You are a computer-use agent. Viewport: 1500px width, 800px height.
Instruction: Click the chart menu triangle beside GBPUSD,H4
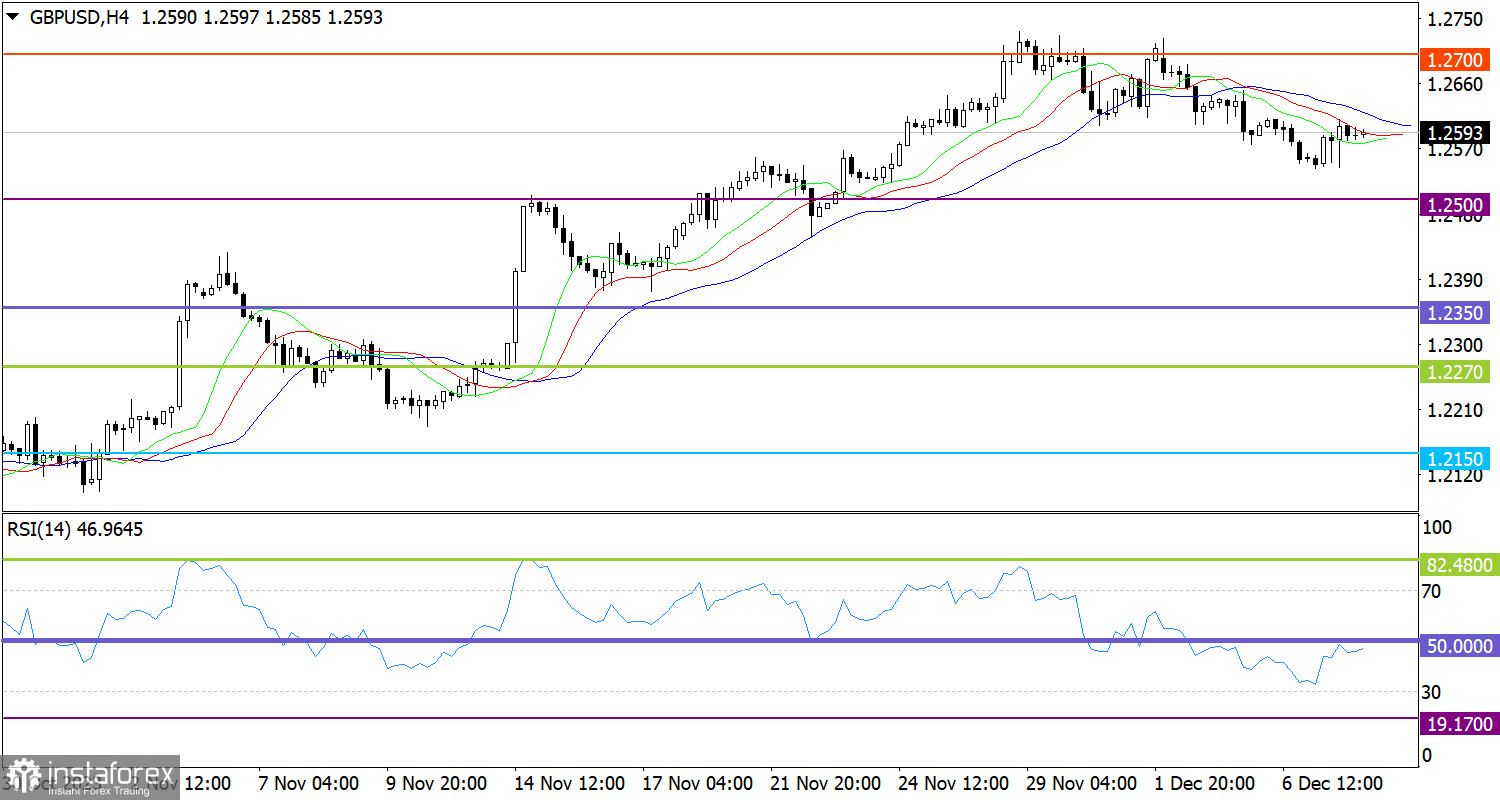[x=12, y=17]
